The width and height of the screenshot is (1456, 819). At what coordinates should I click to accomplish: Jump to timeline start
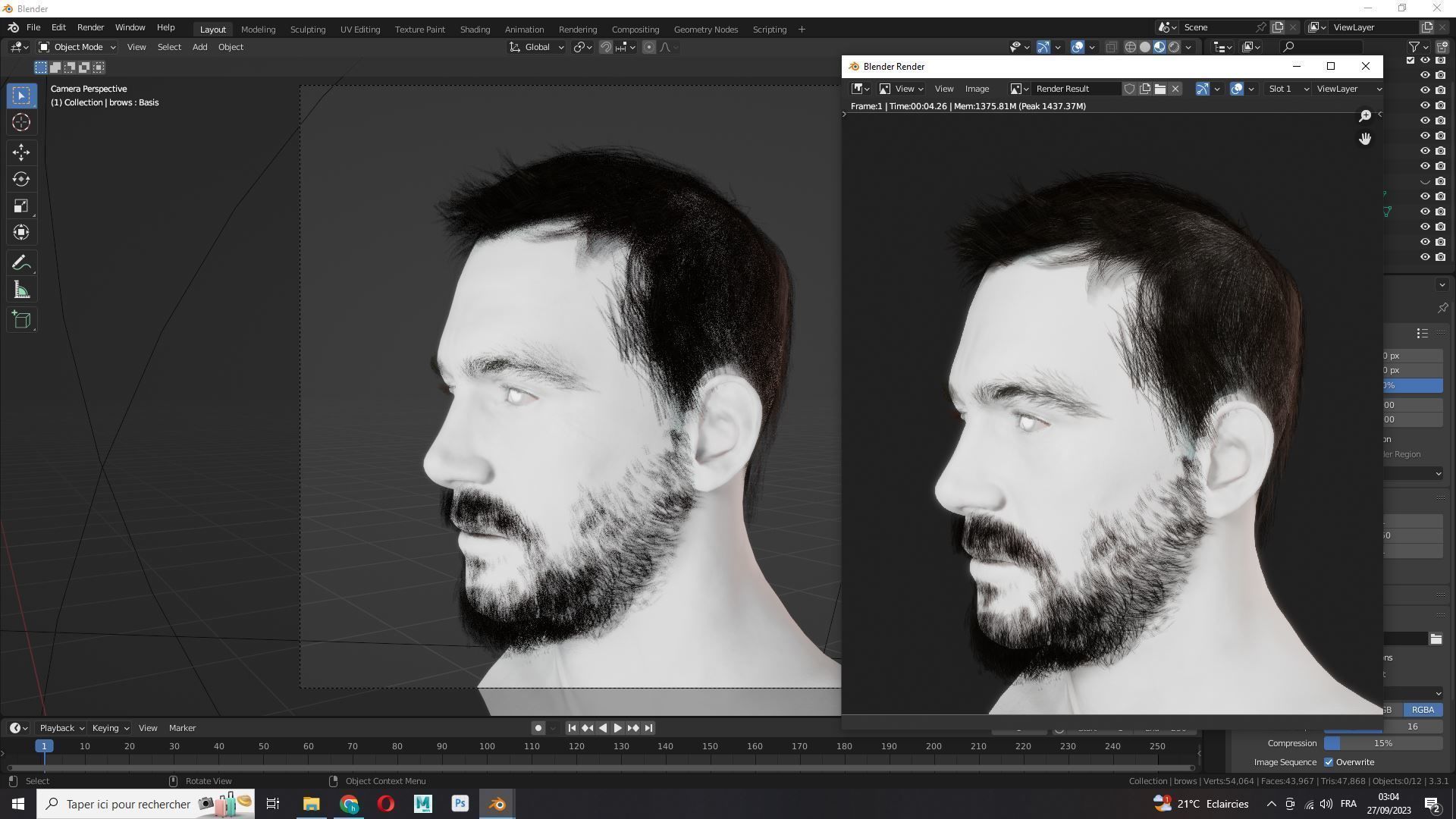572,728
